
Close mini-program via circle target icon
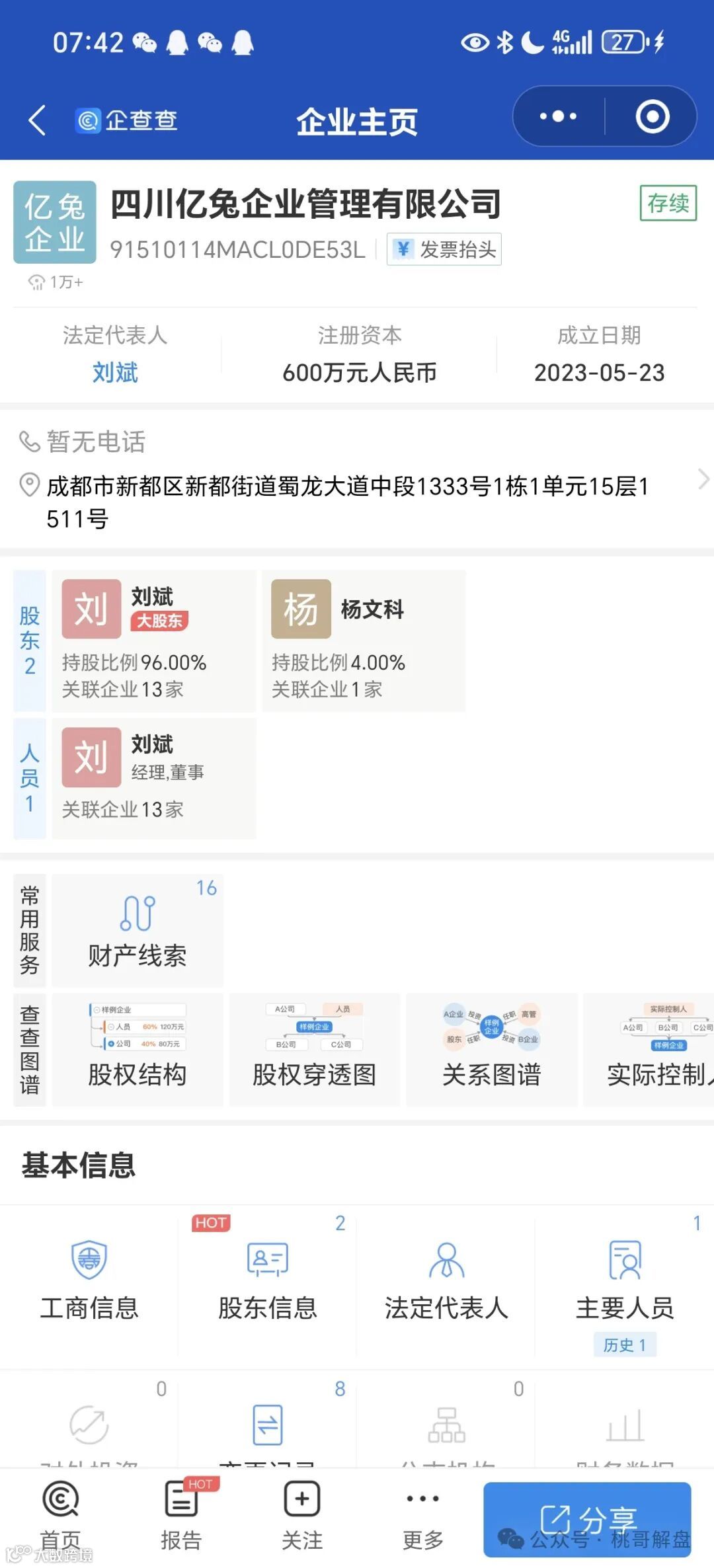[x=653, y=116]
